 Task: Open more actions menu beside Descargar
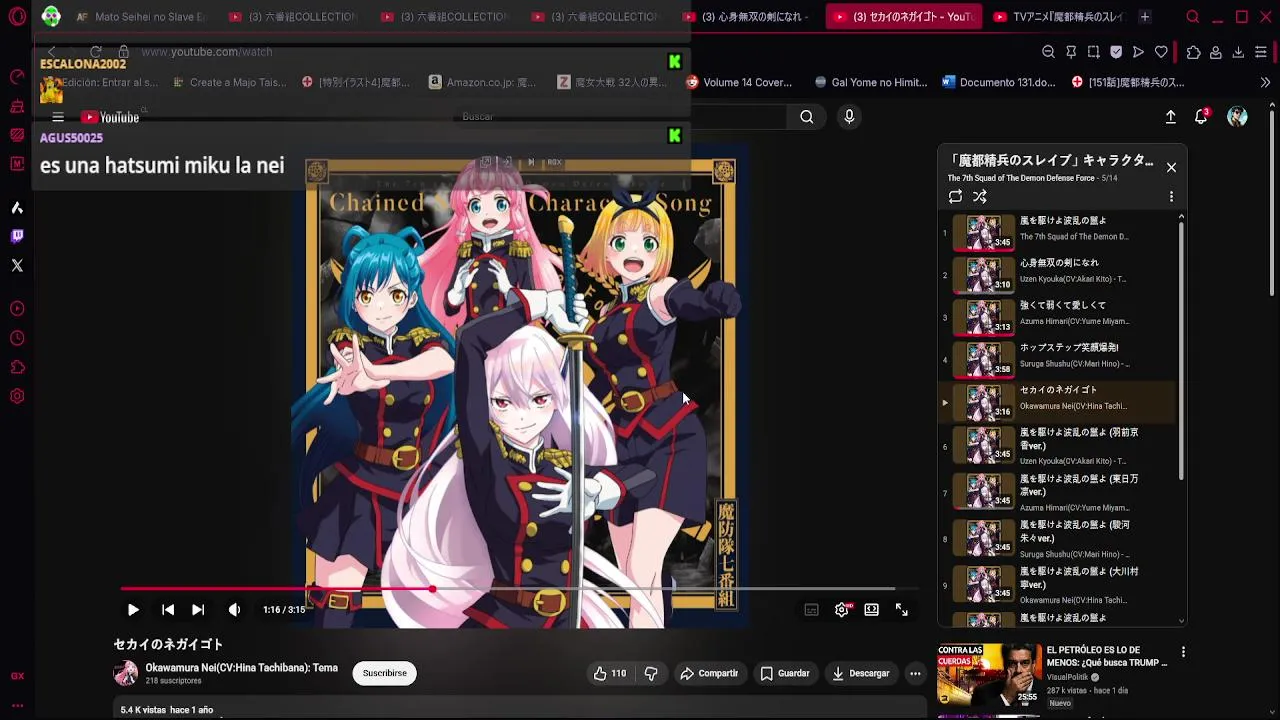click(915, 674)
